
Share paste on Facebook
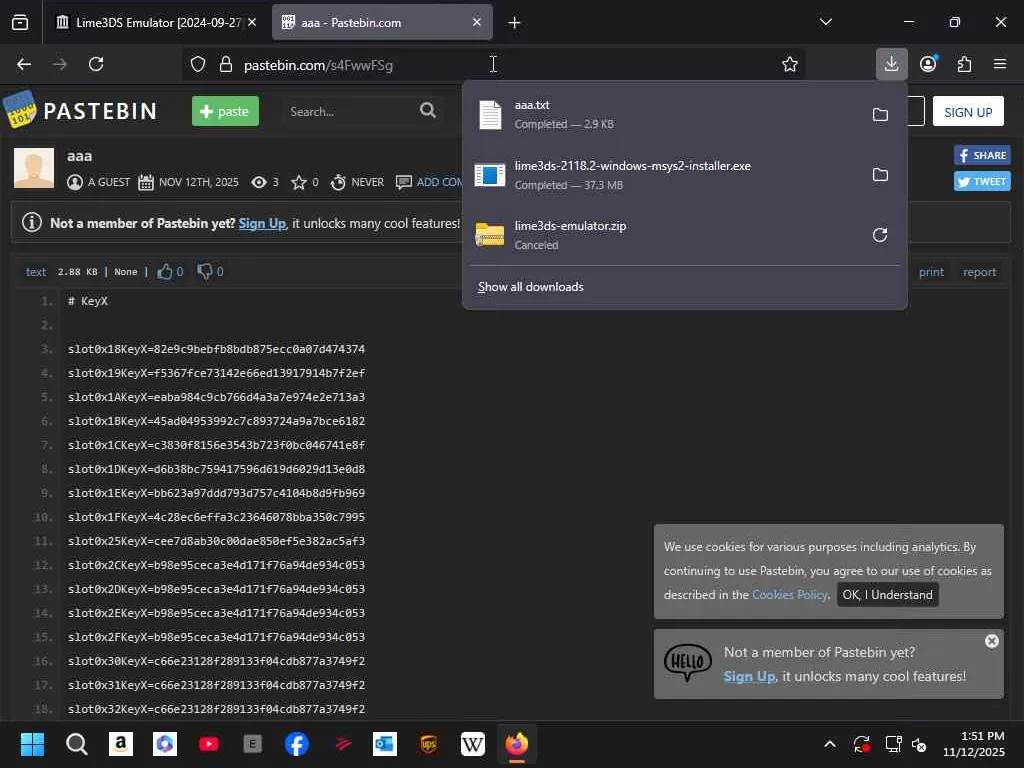coord(982,155)
